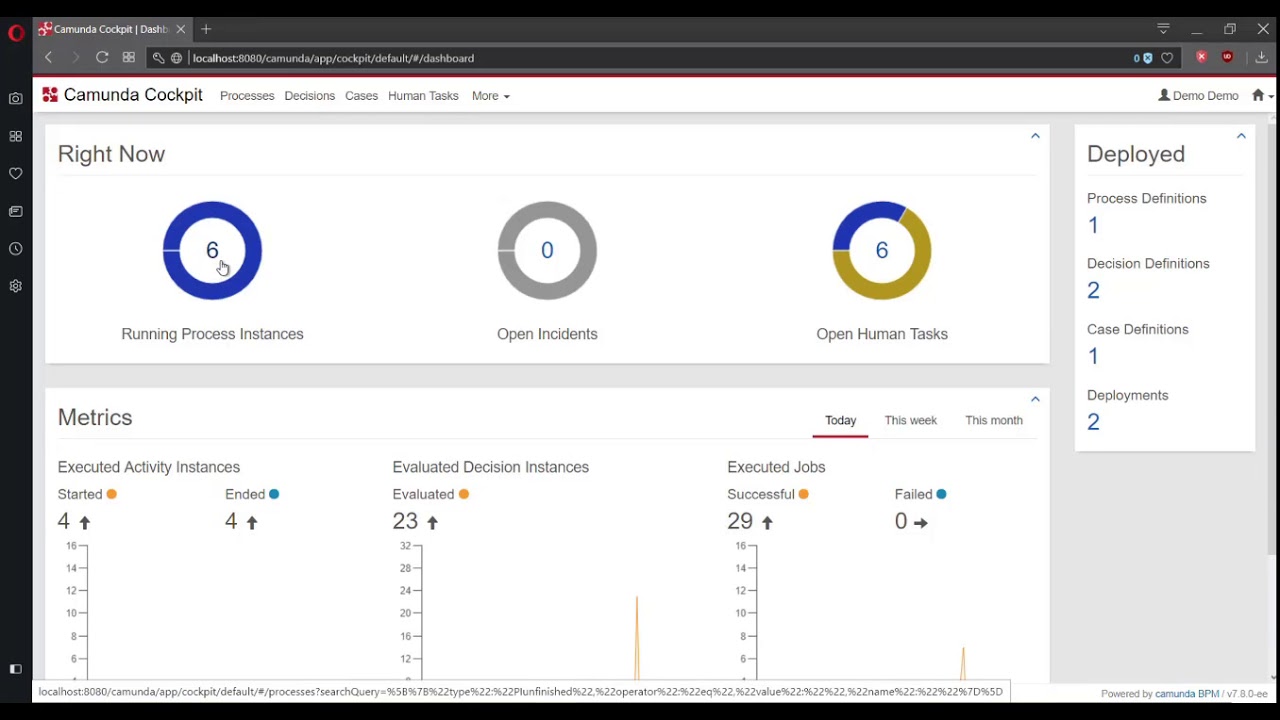Open Snapshot camera in Opera sidebar
The height and width of the screenshot is (720, 1280).
pyautogui.click(x=16, y=99)
